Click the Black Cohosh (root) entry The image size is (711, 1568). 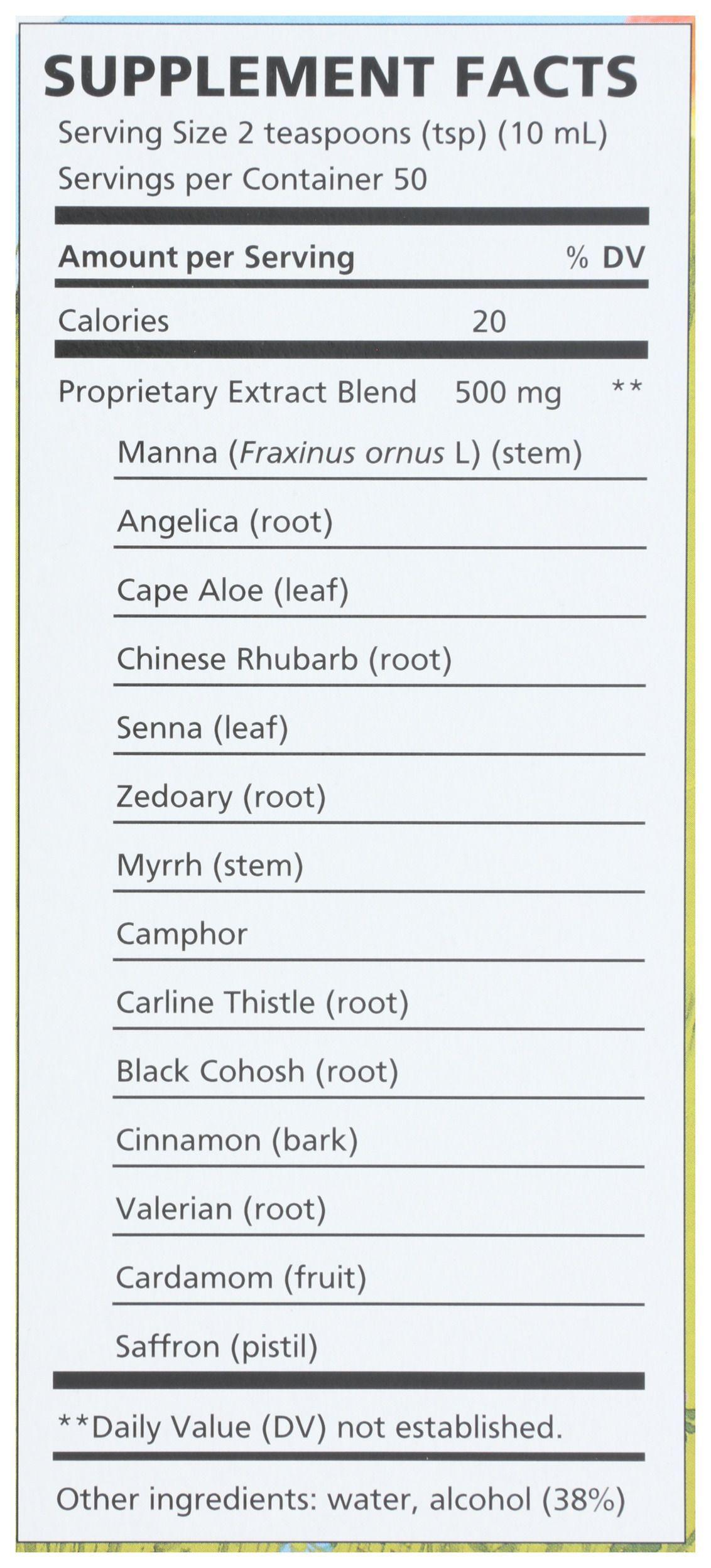[x=258, y=1071]
